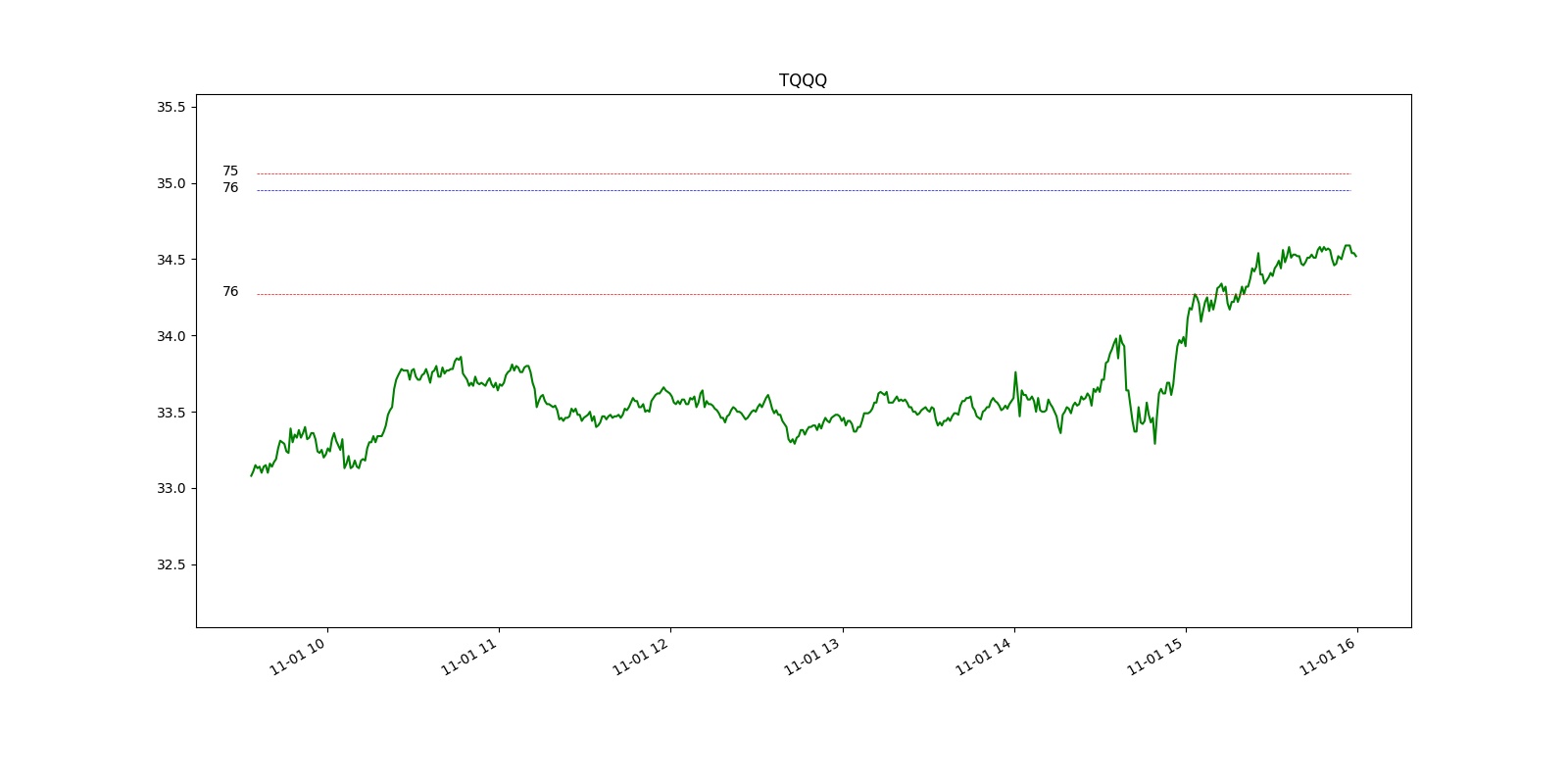This screenshot has height=784, width=1568.
Task: Click the 76 label beside the blue line
Action: 230,188
